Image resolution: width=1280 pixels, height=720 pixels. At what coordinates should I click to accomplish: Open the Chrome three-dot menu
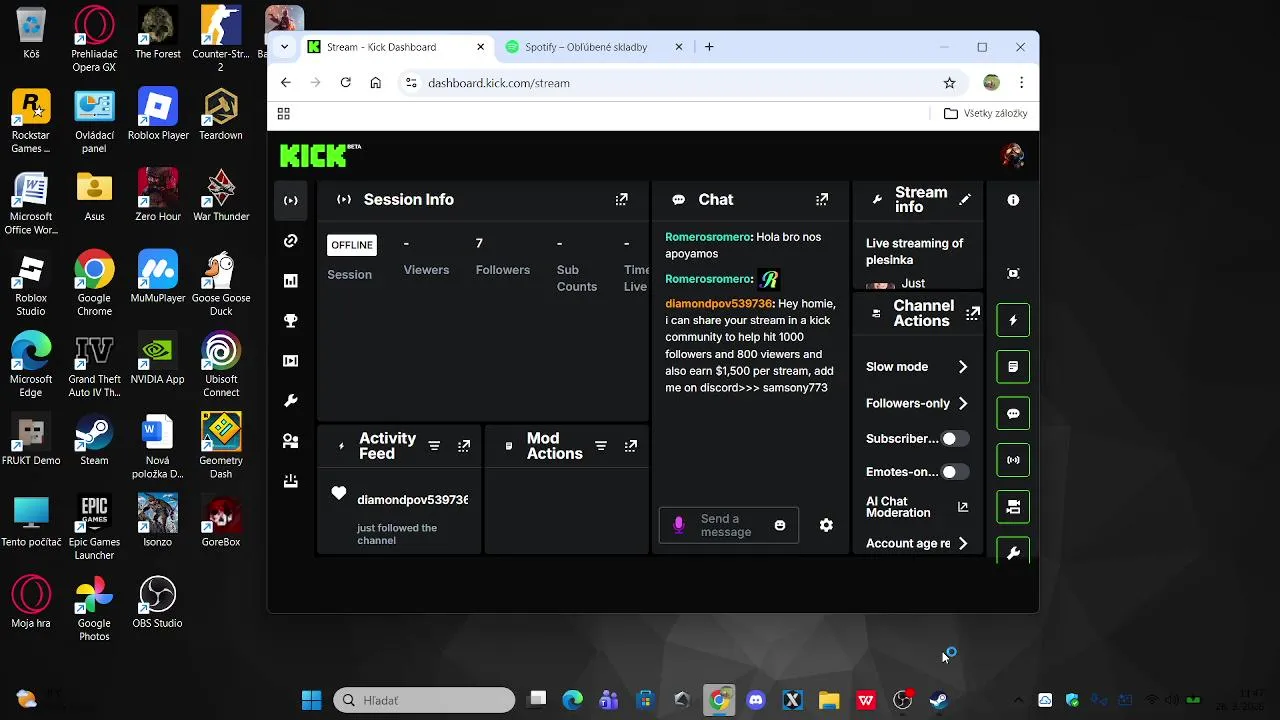(x=1021, y=83)
